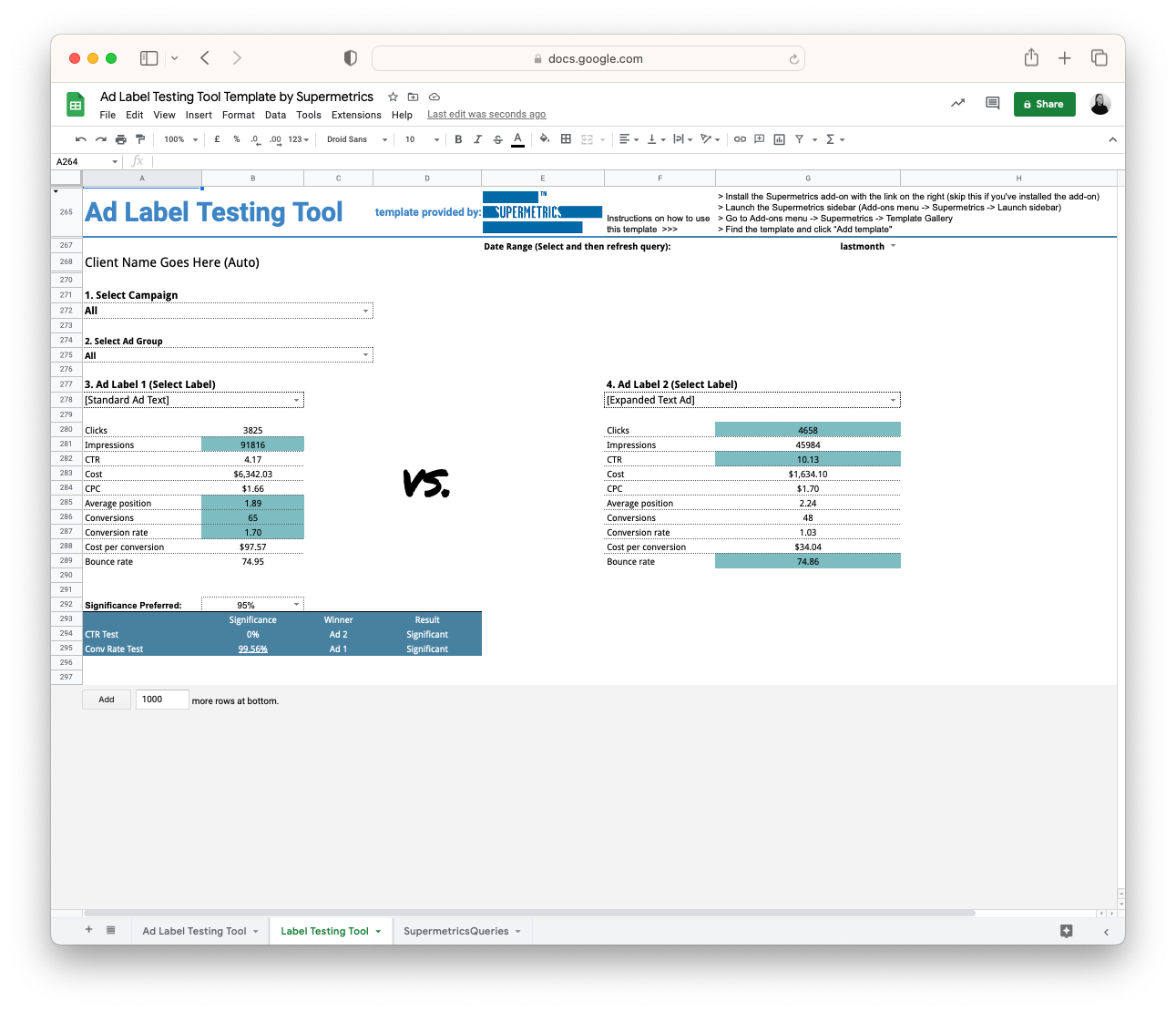Click the insert link icon
The image size is (1176, 1012).
(x=740, y=139)
